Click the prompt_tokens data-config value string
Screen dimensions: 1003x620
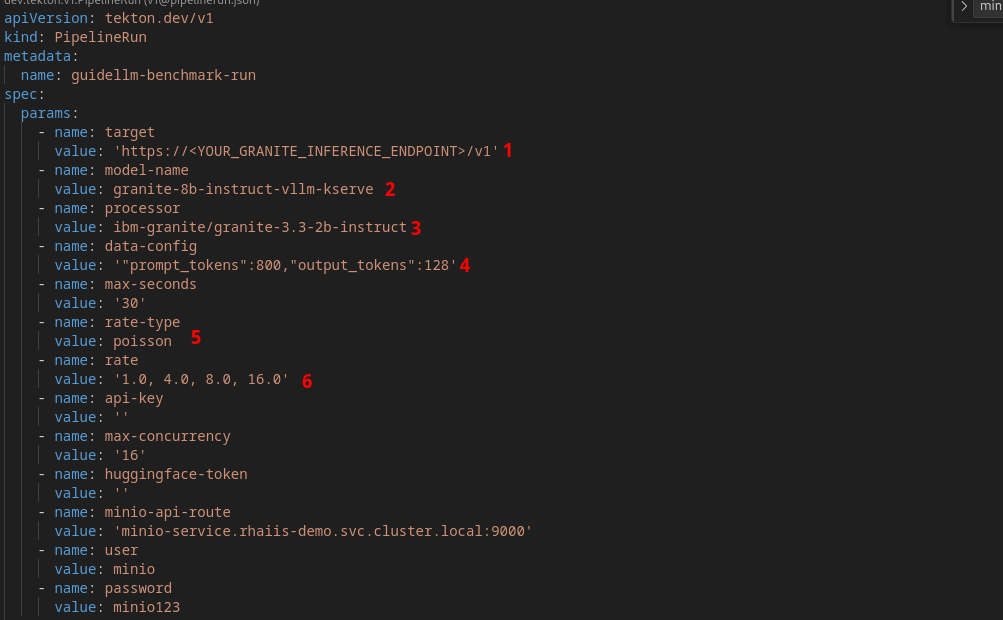[284, 265]
